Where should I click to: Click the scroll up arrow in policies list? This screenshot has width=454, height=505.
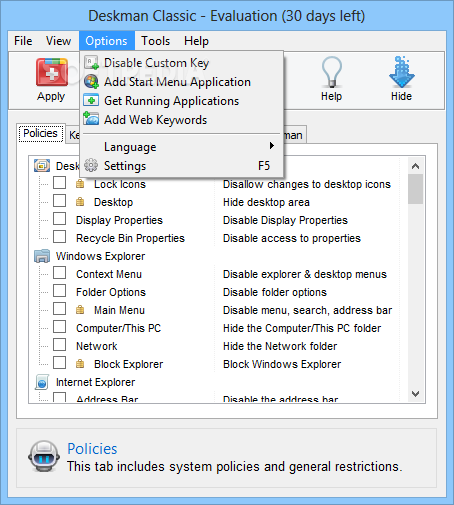pyautogui.click(x=415, y=166)
